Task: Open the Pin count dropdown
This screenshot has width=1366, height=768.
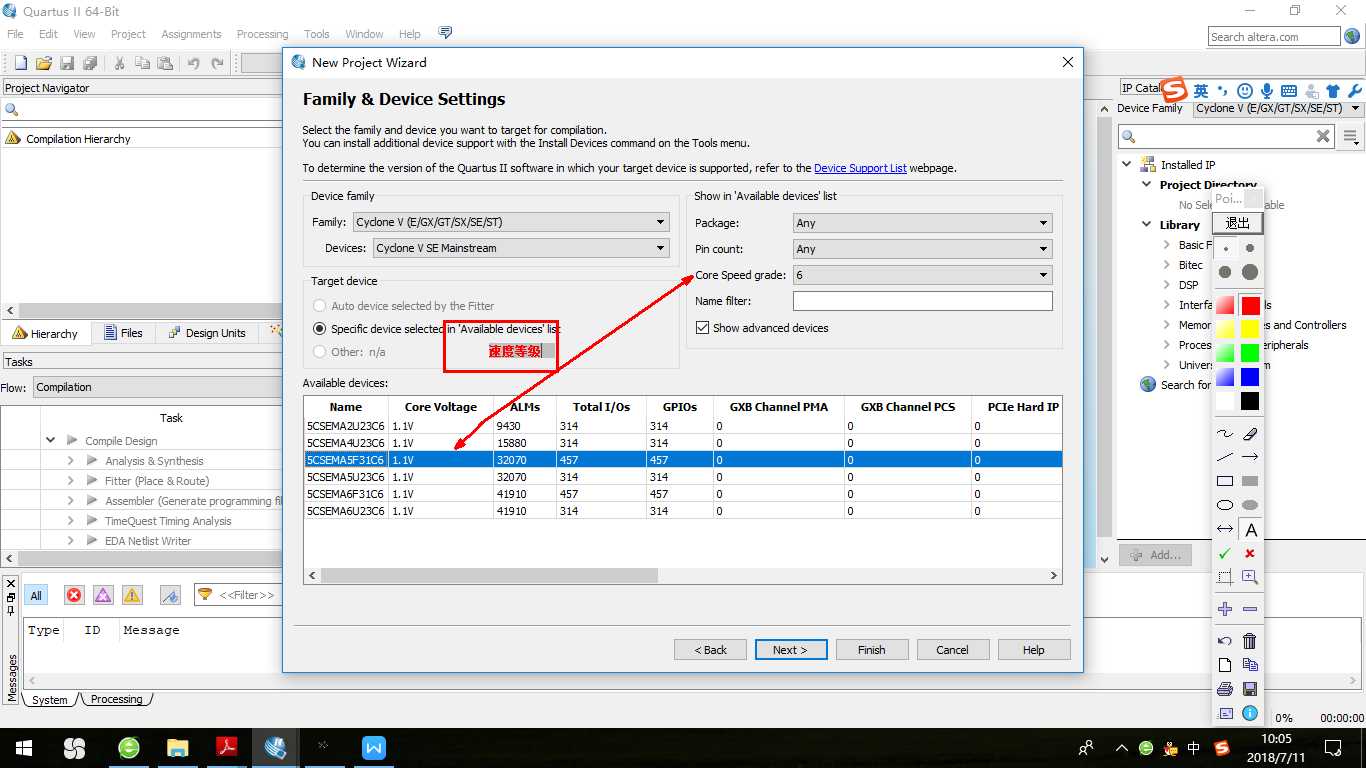Action: (922, 249)
